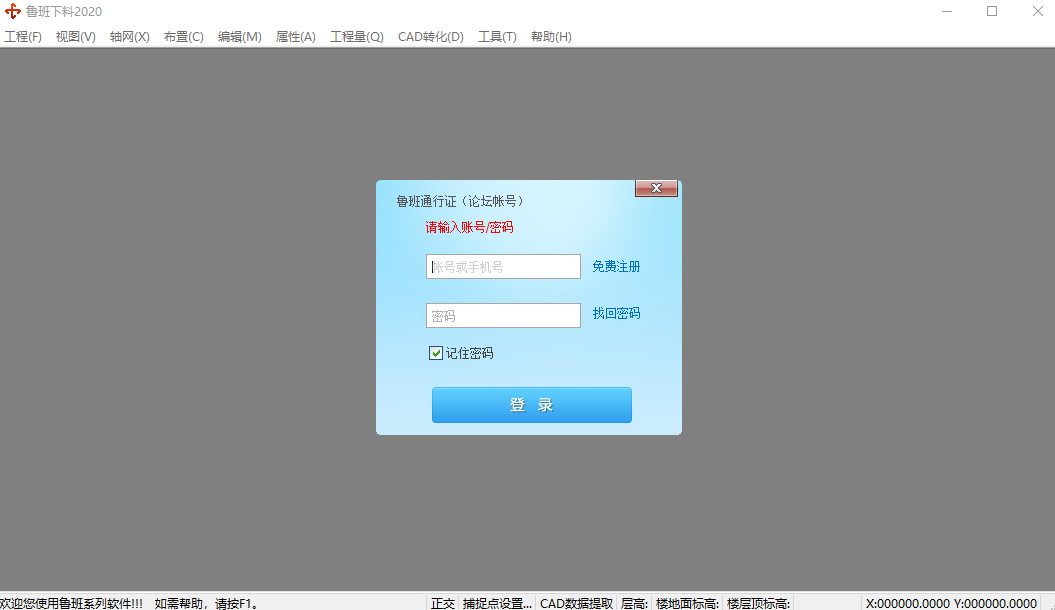The image size is (1055, 610).
Task: Open the 工具(T) menu
Action: [497, 37]
